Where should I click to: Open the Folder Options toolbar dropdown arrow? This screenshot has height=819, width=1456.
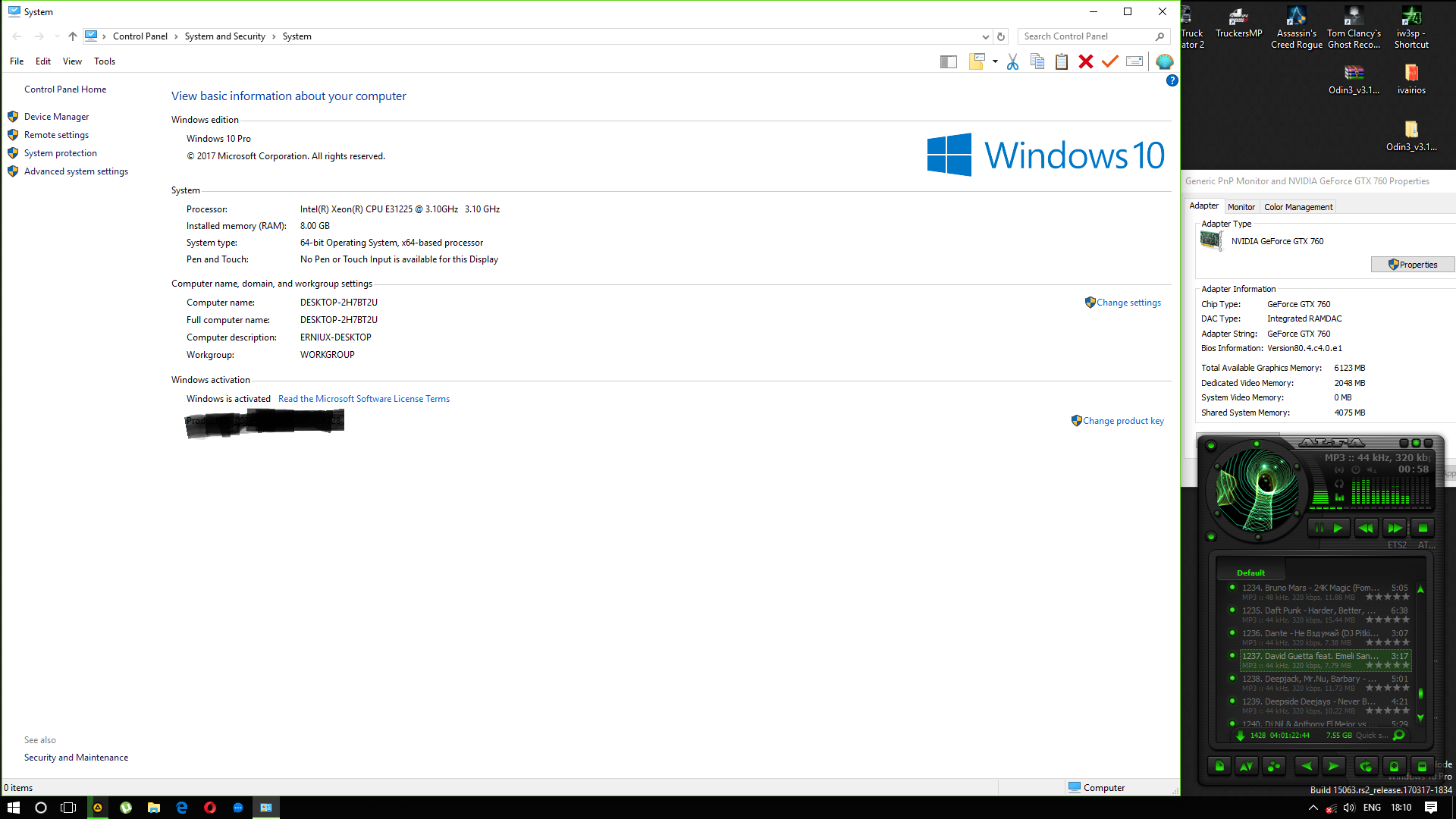(995, 62)
